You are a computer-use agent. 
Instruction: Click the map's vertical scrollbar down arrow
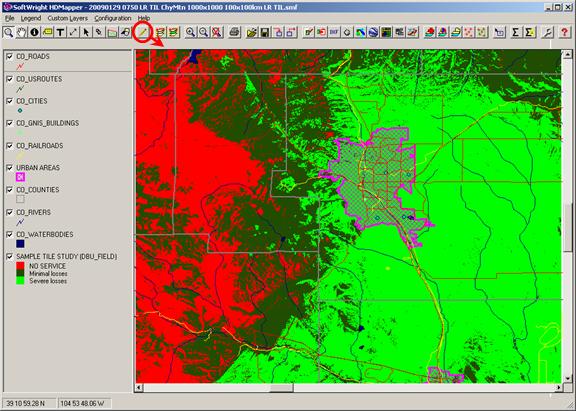(568, 378)
